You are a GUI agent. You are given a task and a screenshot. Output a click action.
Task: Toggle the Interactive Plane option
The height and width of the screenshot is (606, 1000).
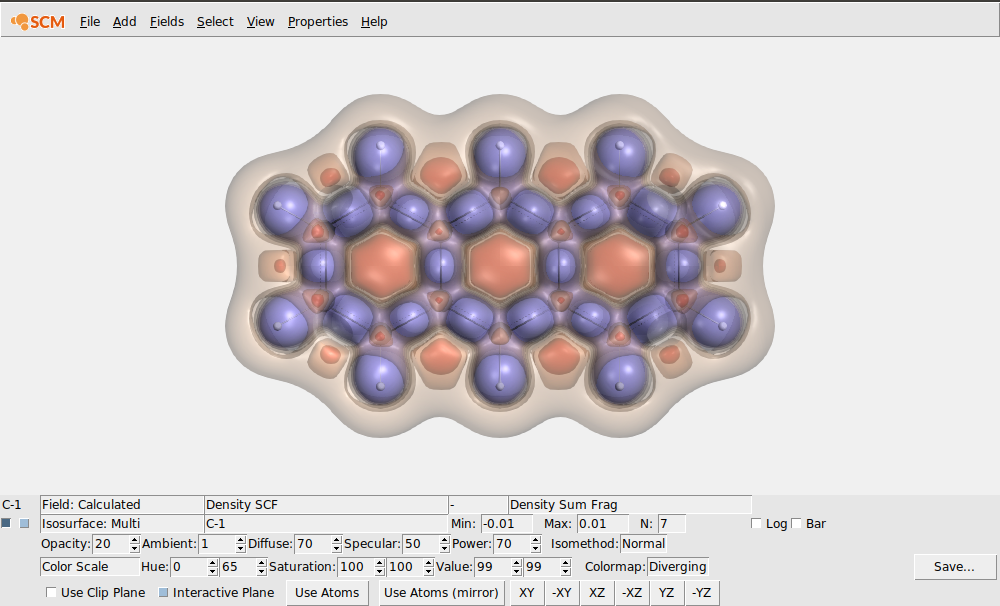click(163, 591)
